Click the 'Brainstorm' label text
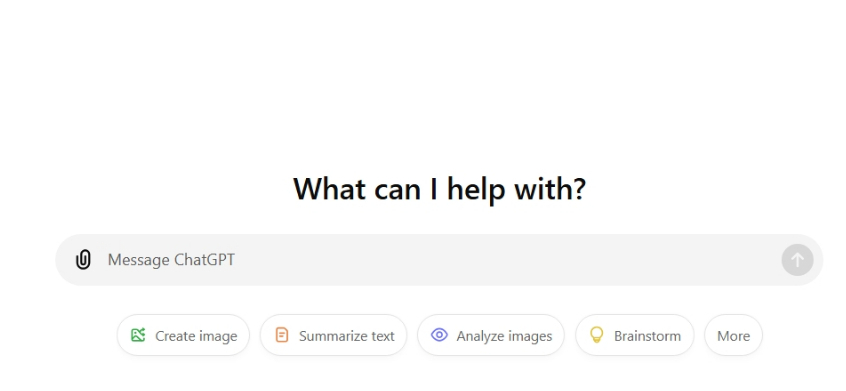 (x=647, y=336)
